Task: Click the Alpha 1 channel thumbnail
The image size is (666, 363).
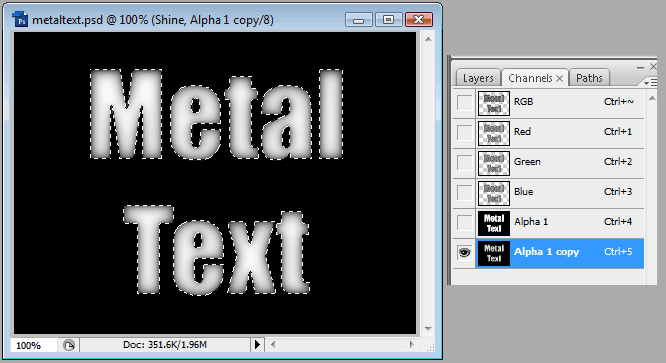Action: coord(494,223)
